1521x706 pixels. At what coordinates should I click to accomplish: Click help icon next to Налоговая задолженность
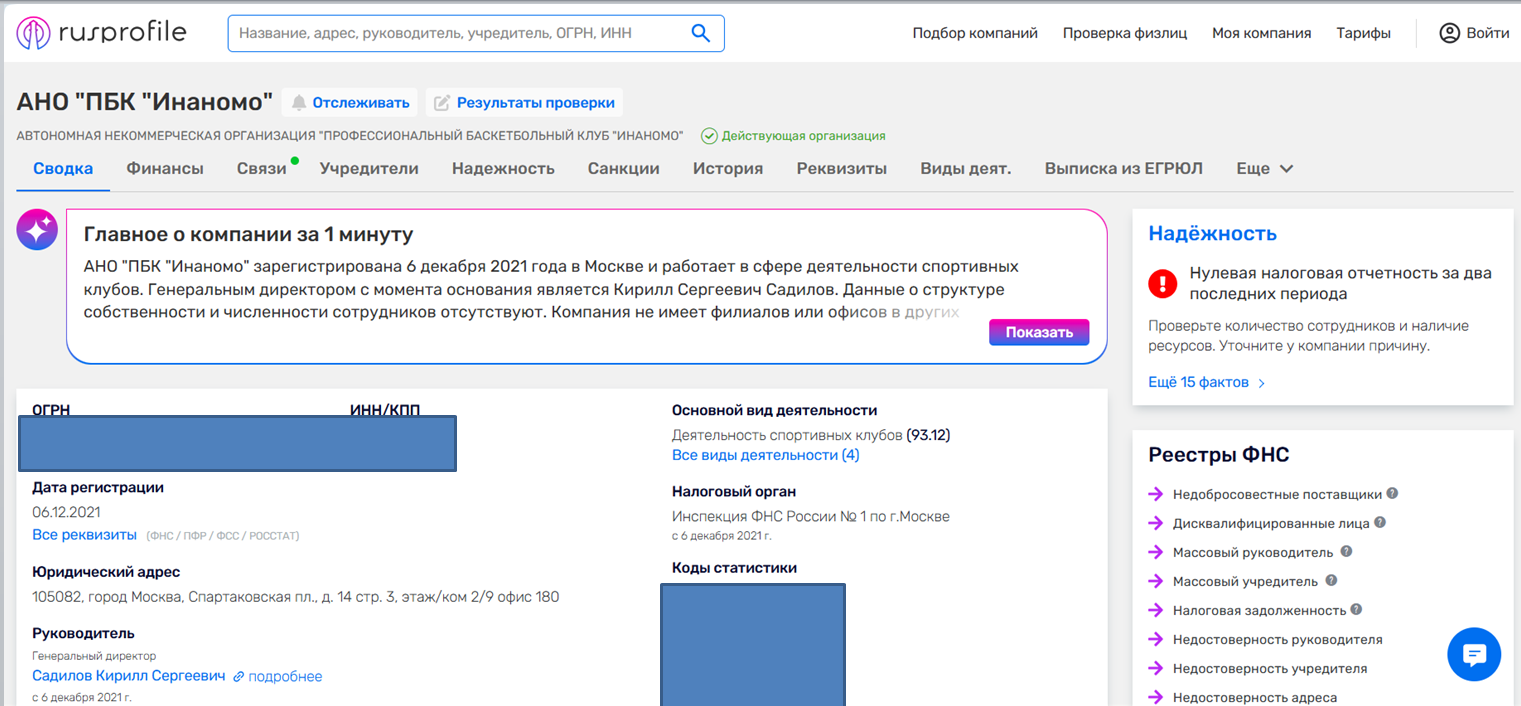pyautogui.click(x=1356, y=609)
